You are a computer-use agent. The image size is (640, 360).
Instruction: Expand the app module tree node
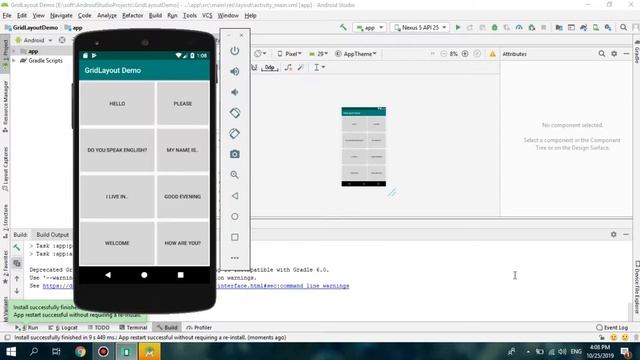(x=15, y=51)
